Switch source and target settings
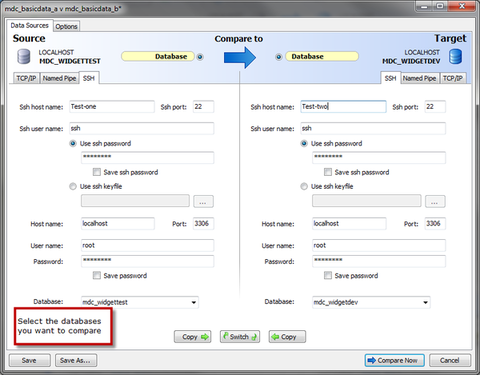This screenshot has width=480, height=375. (x=240, y=337)
